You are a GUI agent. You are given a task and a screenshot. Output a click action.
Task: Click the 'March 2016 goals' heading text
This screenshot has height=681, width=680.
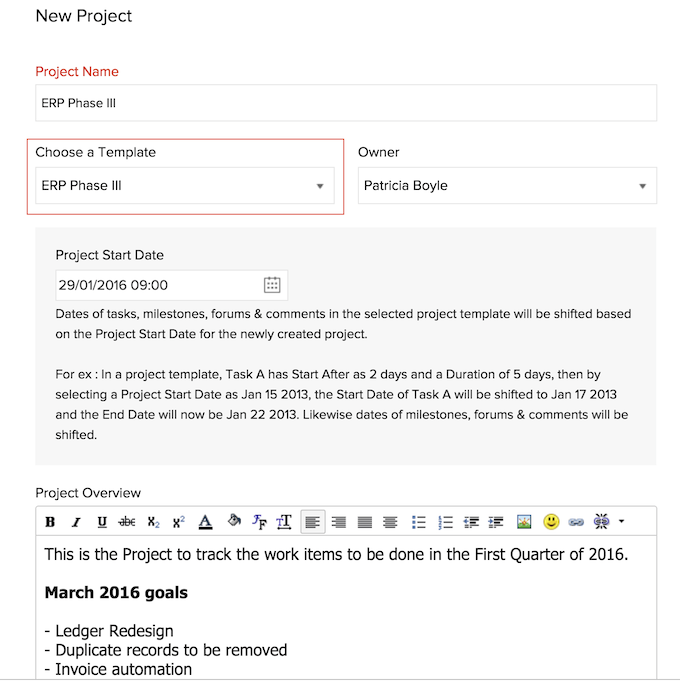point(116,592)
